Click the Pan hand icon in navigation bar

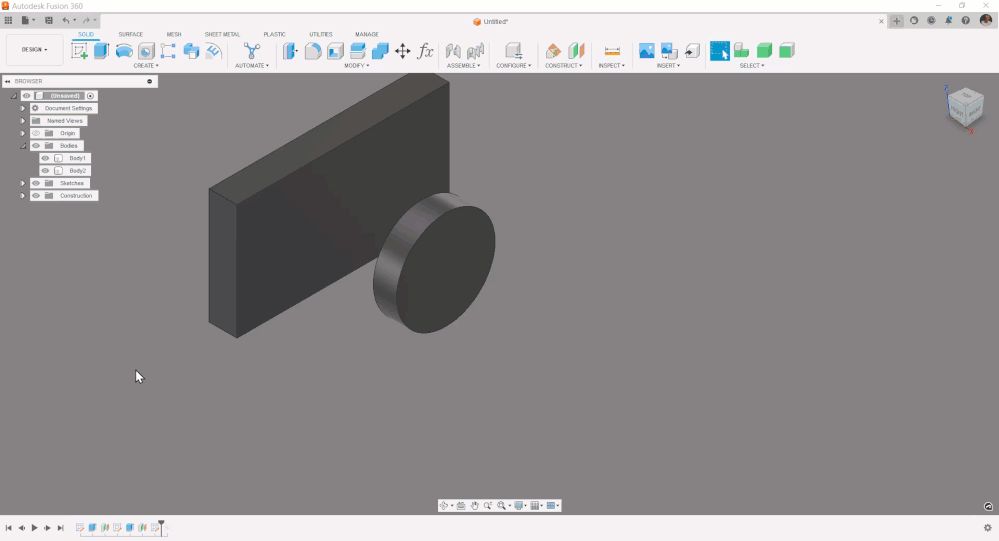click(475, 505)
